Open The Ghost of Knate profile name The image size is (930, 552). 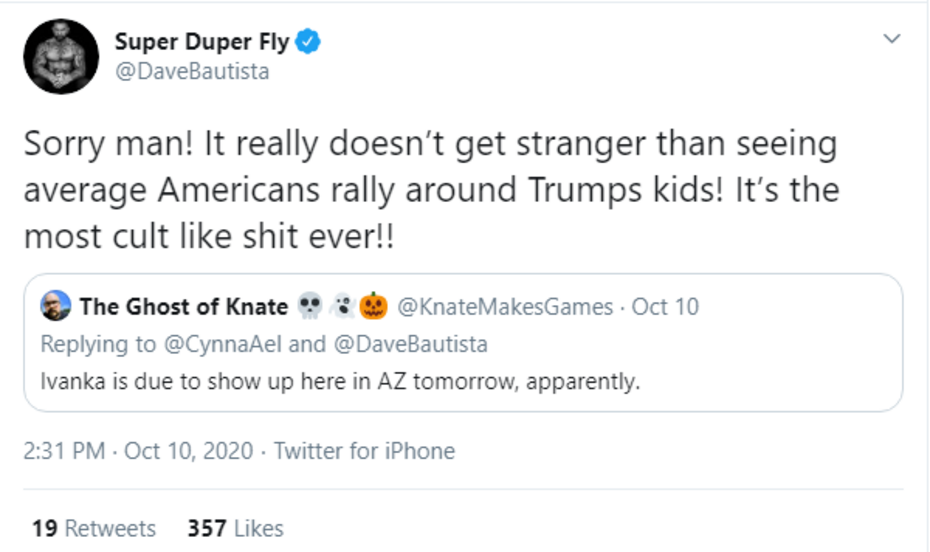(x=183, y=306)
